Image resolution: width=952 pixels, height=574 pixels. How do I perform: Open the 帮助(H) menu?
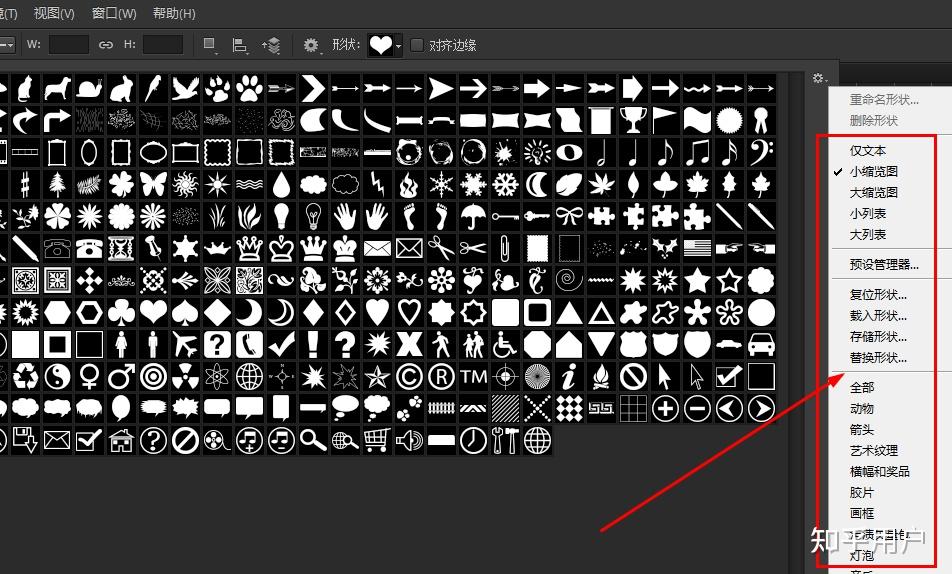[174, 13]
